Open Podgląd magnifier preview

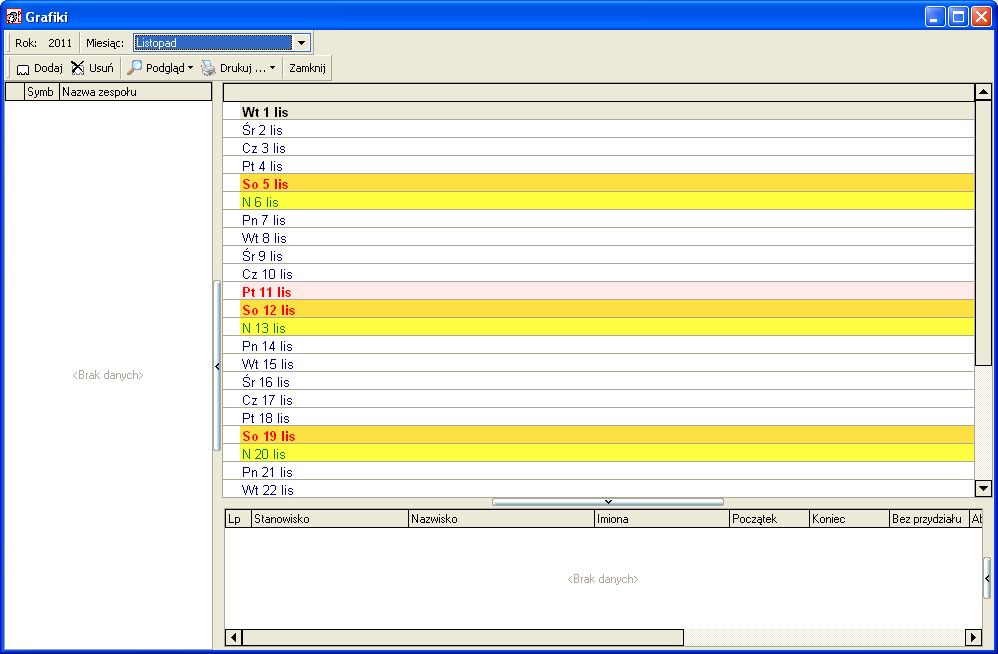[x=134, y=67]
